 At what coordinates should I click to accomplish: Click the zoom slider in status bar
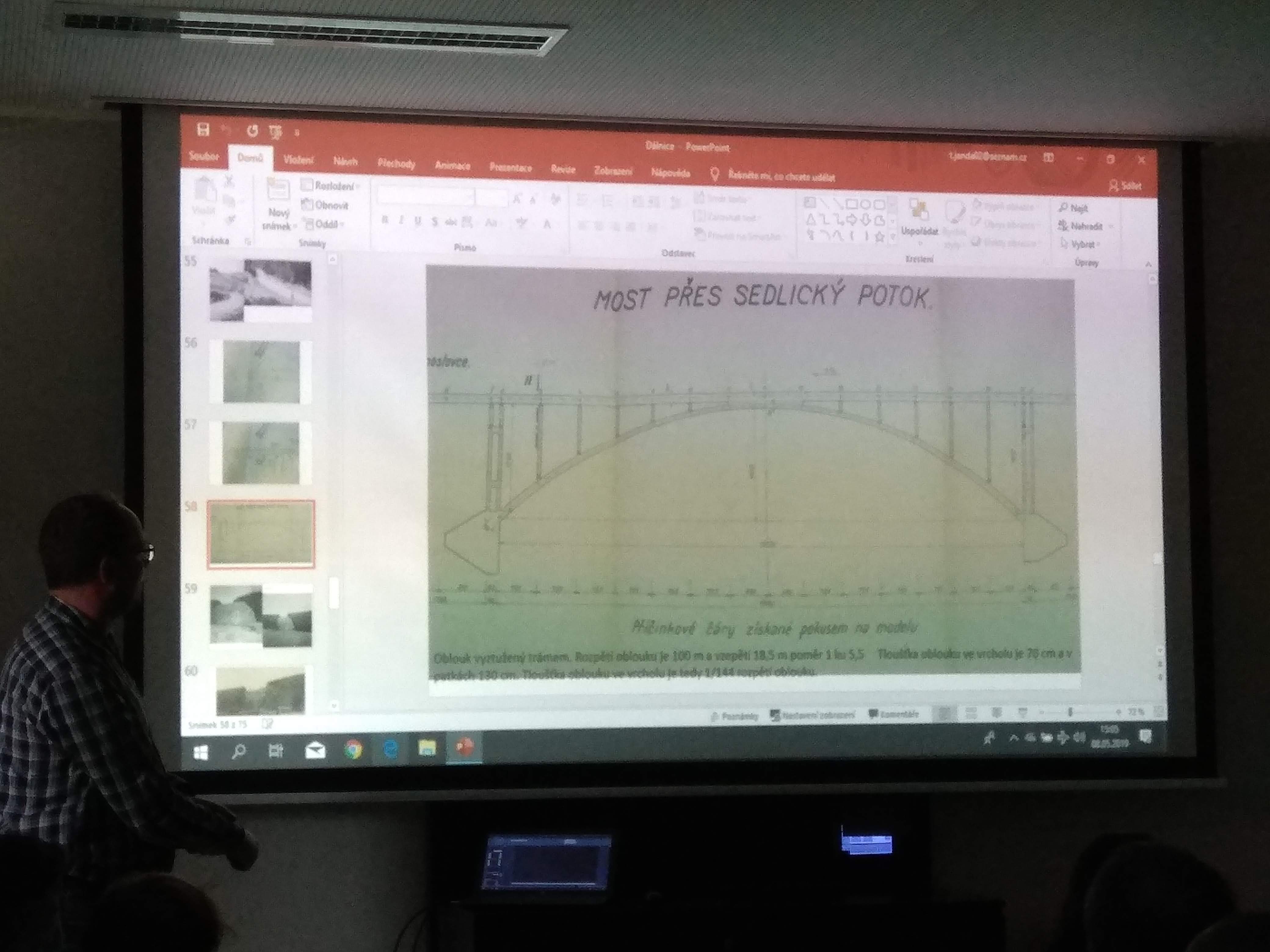click(x=1070, y=712)
